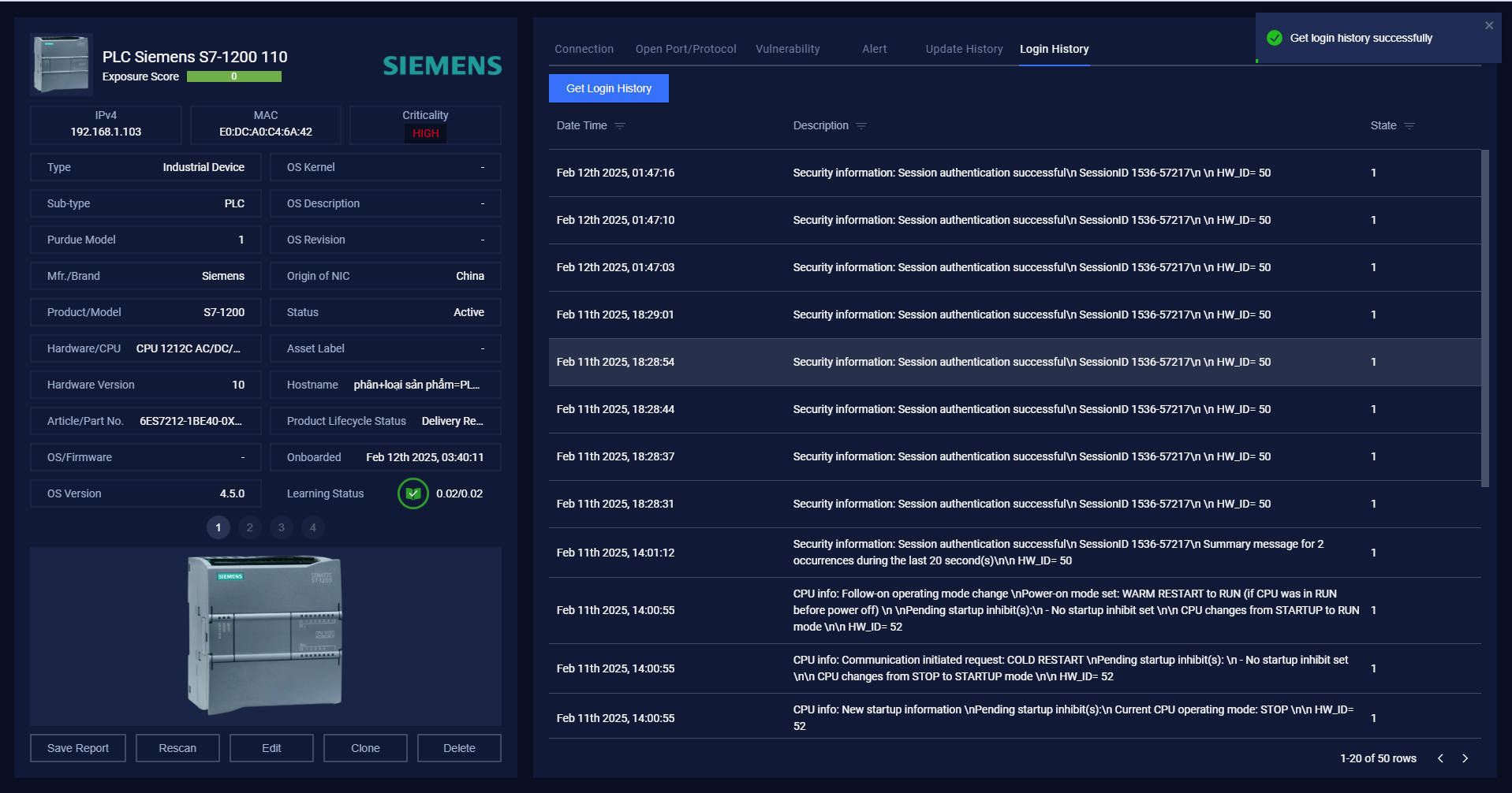
Task: Select the Feb 12th 2025, 01:47:03 row
Action: [x=1014, y=267]
